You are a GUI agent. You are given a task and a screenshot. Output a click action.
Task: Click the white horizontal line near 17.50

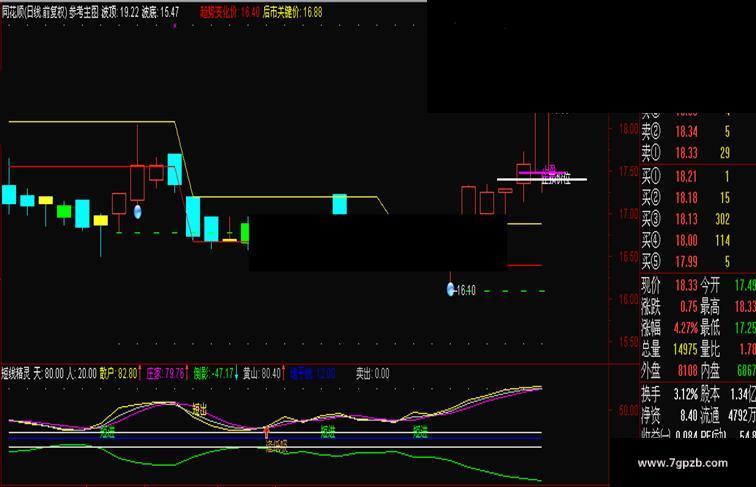542,179
